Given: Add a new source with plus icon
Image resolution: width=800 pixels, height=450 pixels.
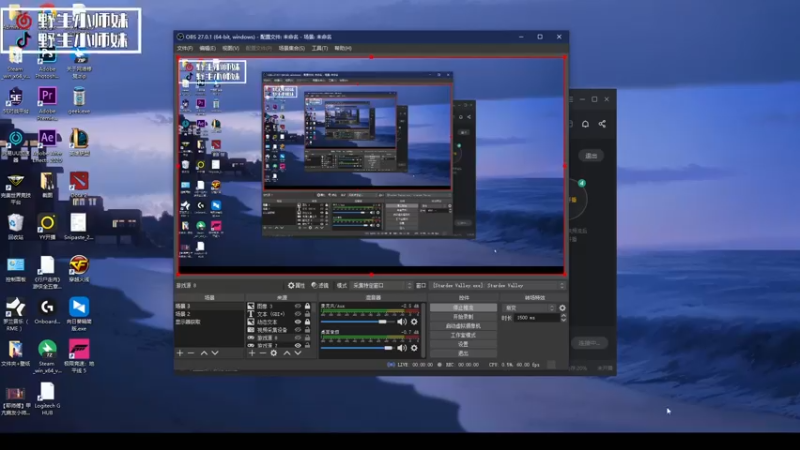Looking at the screenshot, I should coord(252,353).
